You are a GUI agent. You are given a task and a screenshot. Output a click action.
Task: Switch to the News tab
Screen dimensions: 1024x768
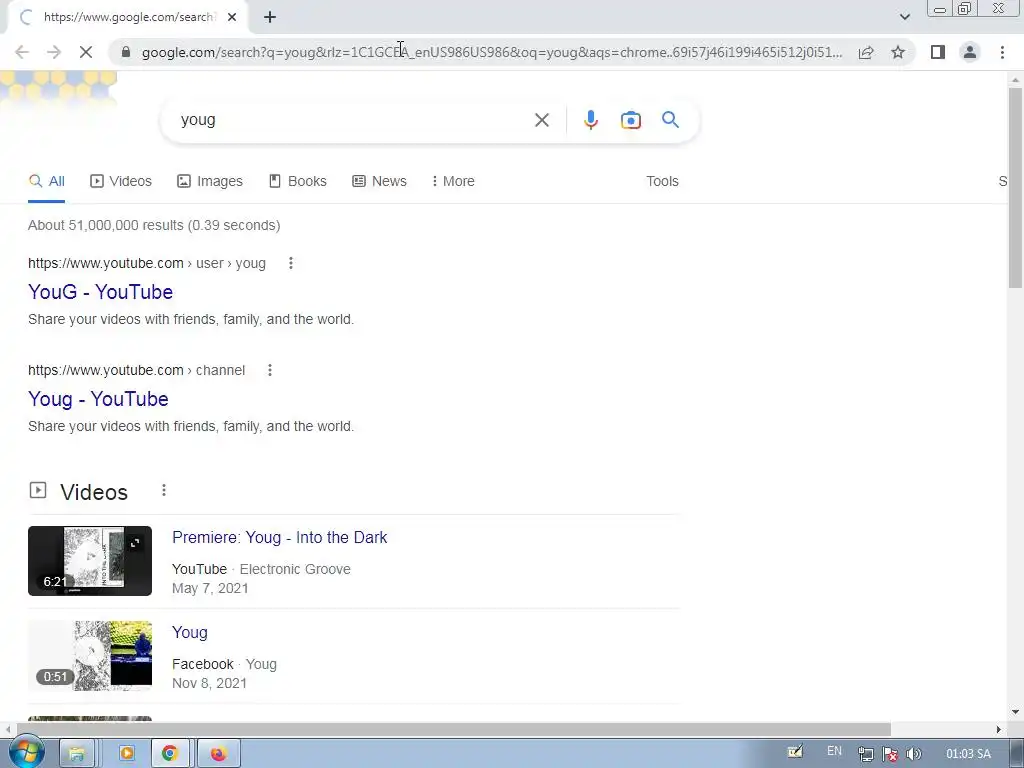point(379,181)
